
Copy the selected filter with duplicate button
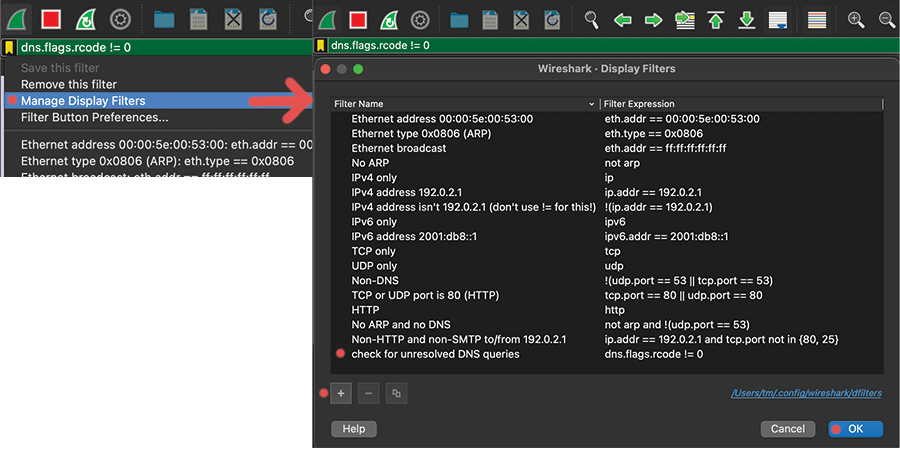click(x=396, y=394)
